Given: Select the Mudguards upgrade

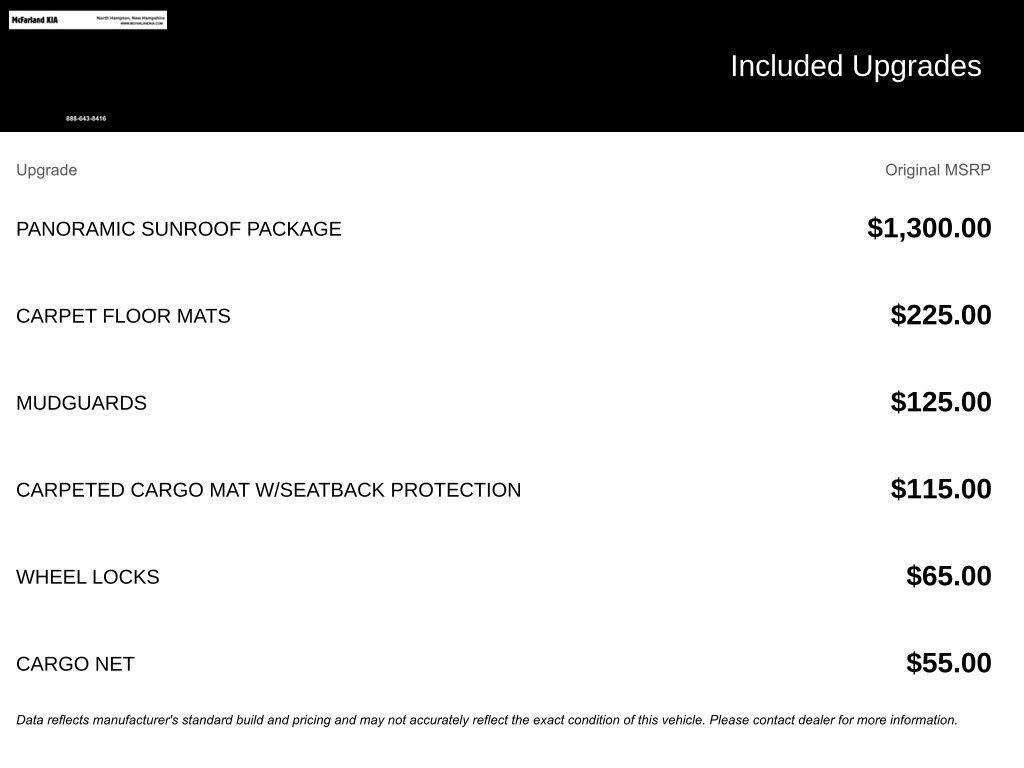Looking at the screenshot, I should pos(81,403).
